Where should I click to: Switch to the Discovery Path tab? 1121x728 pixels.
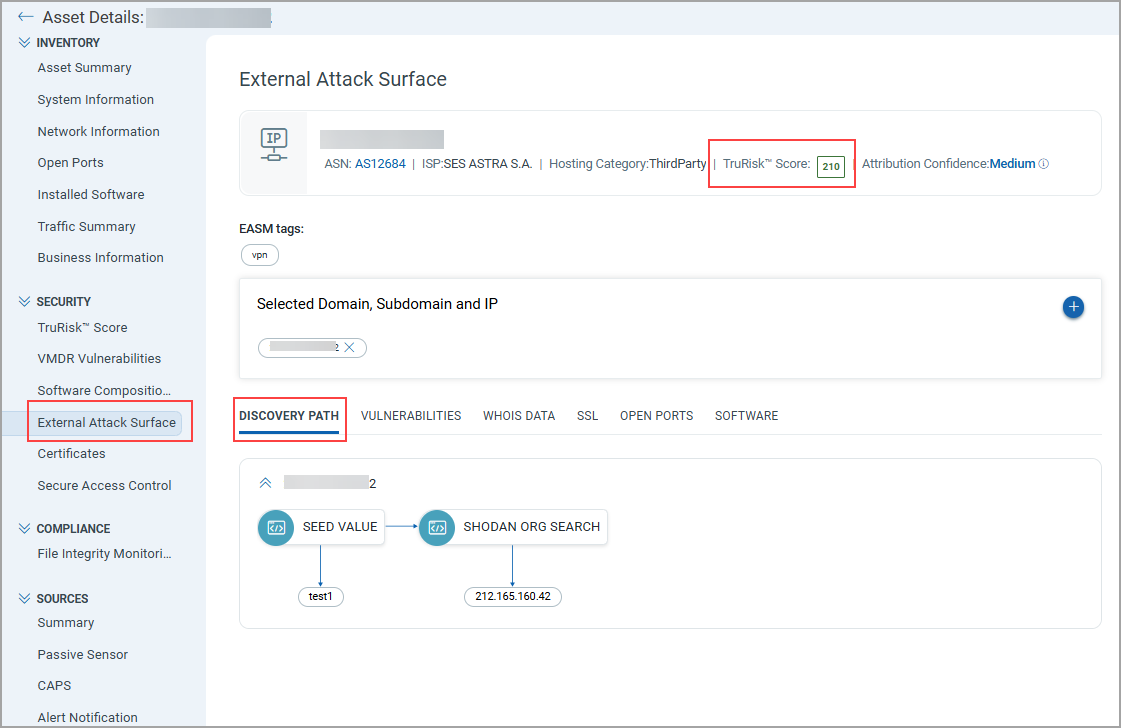coord(289,415)
